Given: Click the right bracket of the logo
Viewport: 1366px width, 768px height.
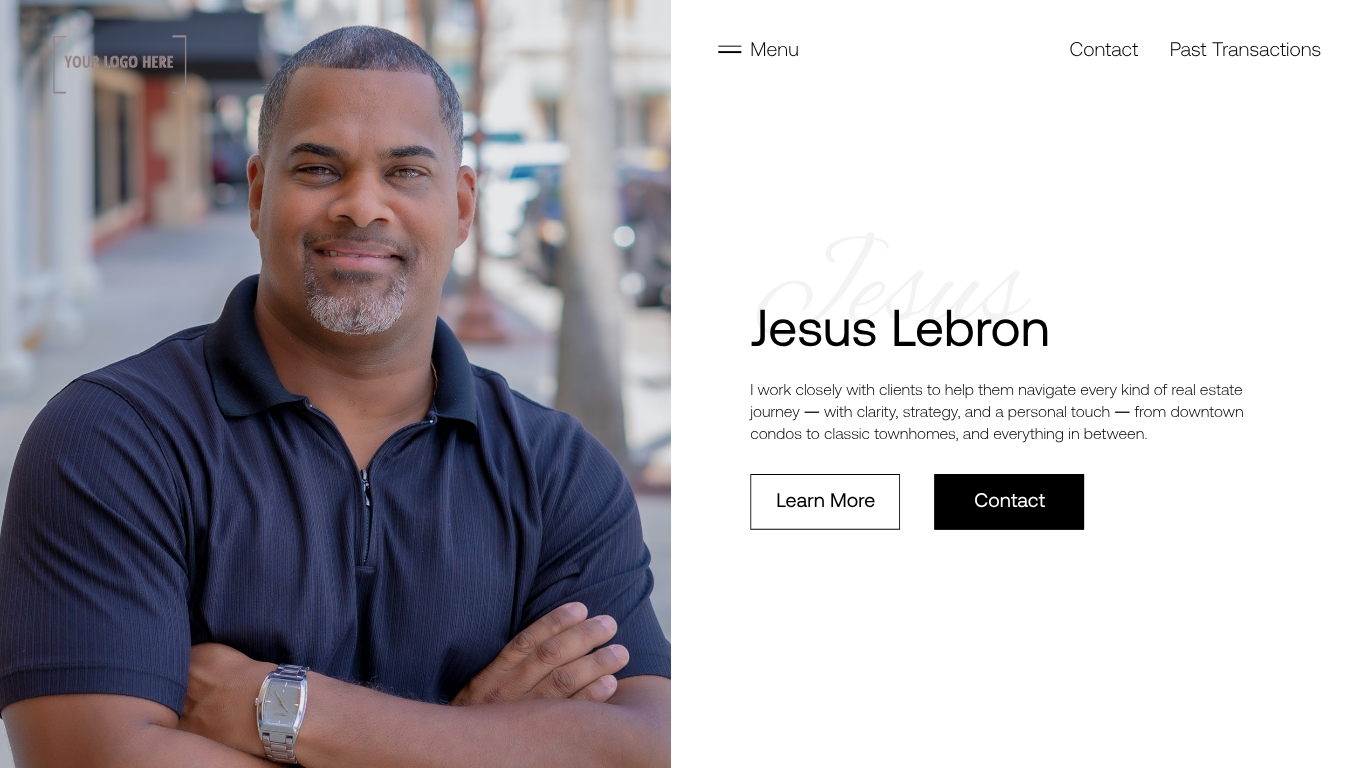Looking at the screenshot, I should click(x=181, y=64).
